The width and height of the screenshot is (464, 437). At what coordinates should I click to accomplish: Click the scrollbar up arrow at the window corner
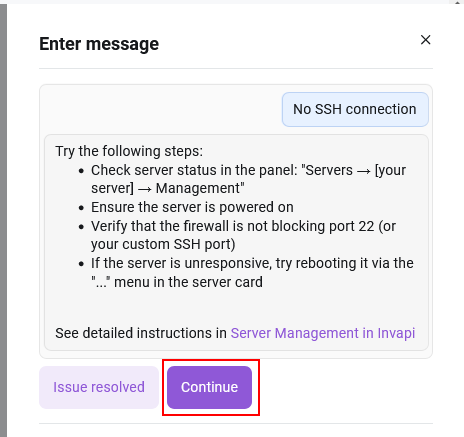460,2
